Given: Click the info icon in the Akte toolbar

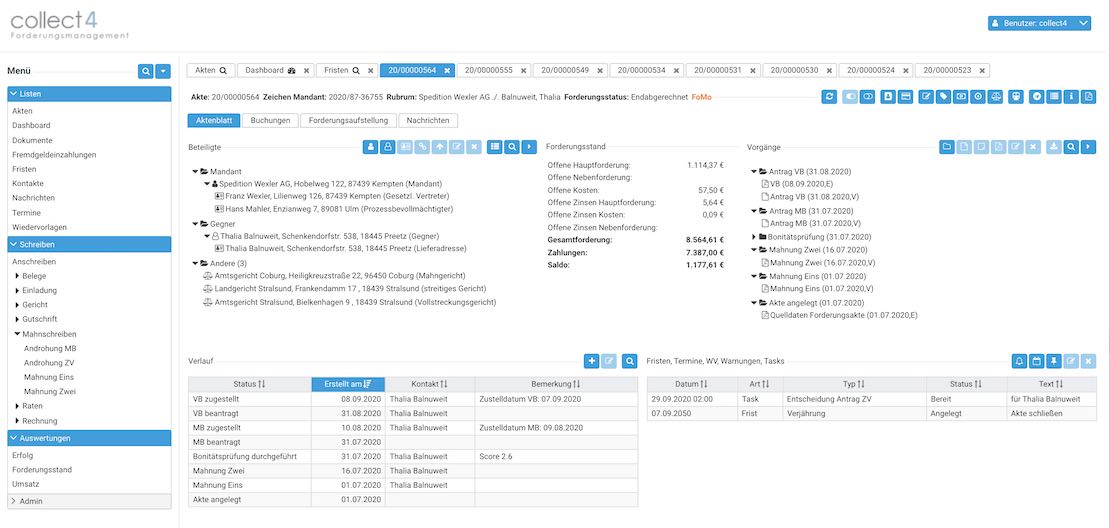Looking at the screenshot, I should click(1071, 97).
